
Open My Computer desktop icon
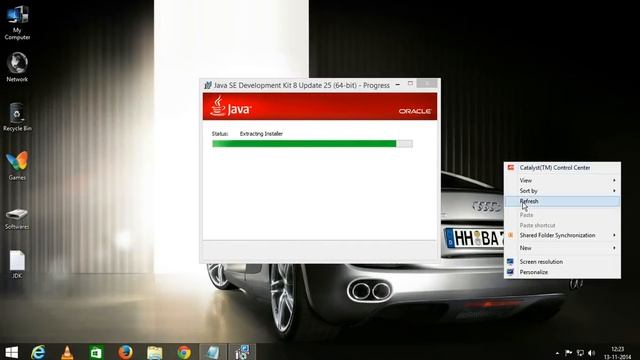coord(17,22)
